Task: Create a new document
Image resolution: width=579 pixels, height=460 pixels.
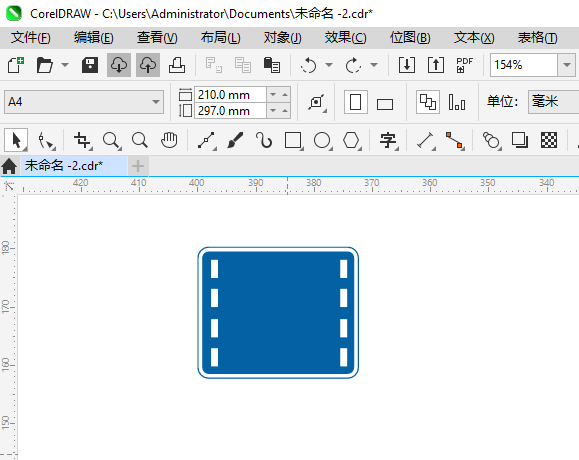Action: click(x=16, y=65)
